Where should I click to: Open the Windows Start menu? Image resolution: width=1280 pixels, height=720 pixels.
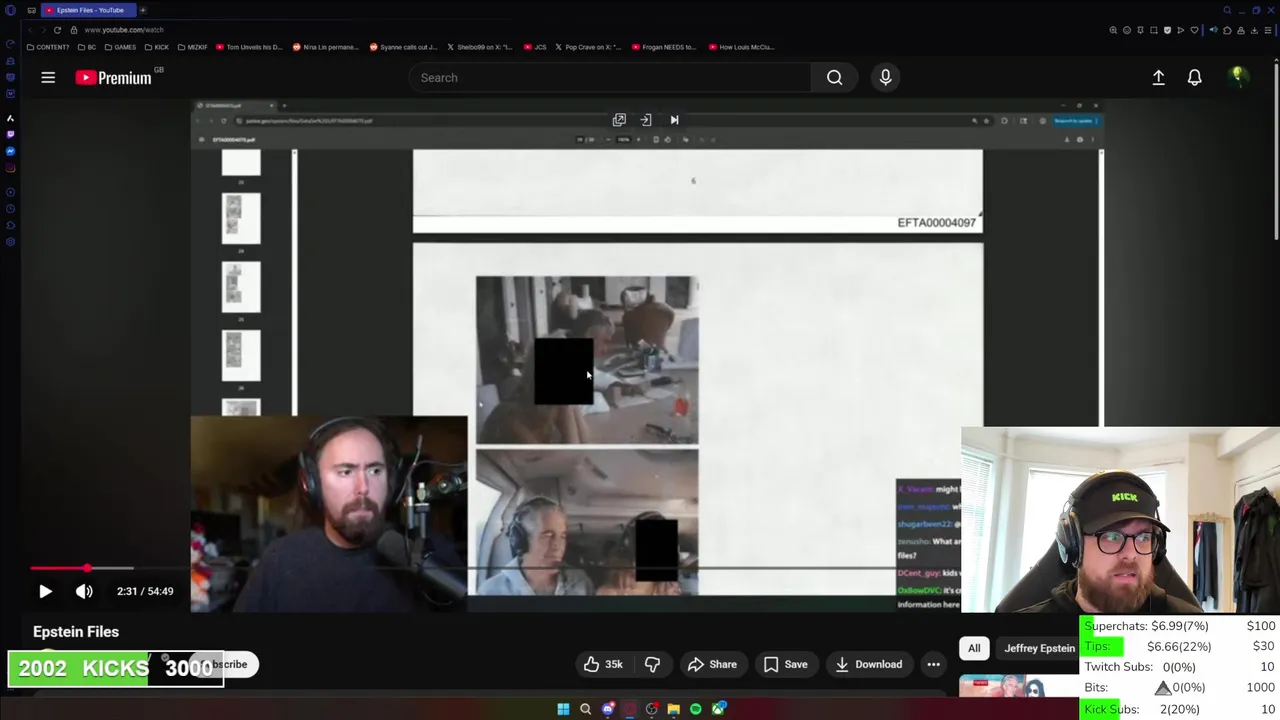pyautogui.click(x=563, y=709)
